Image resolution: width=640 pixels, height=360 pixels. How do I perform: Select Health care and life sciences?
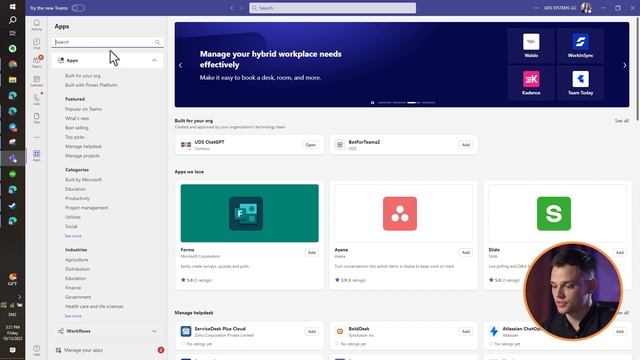(94, 307)
